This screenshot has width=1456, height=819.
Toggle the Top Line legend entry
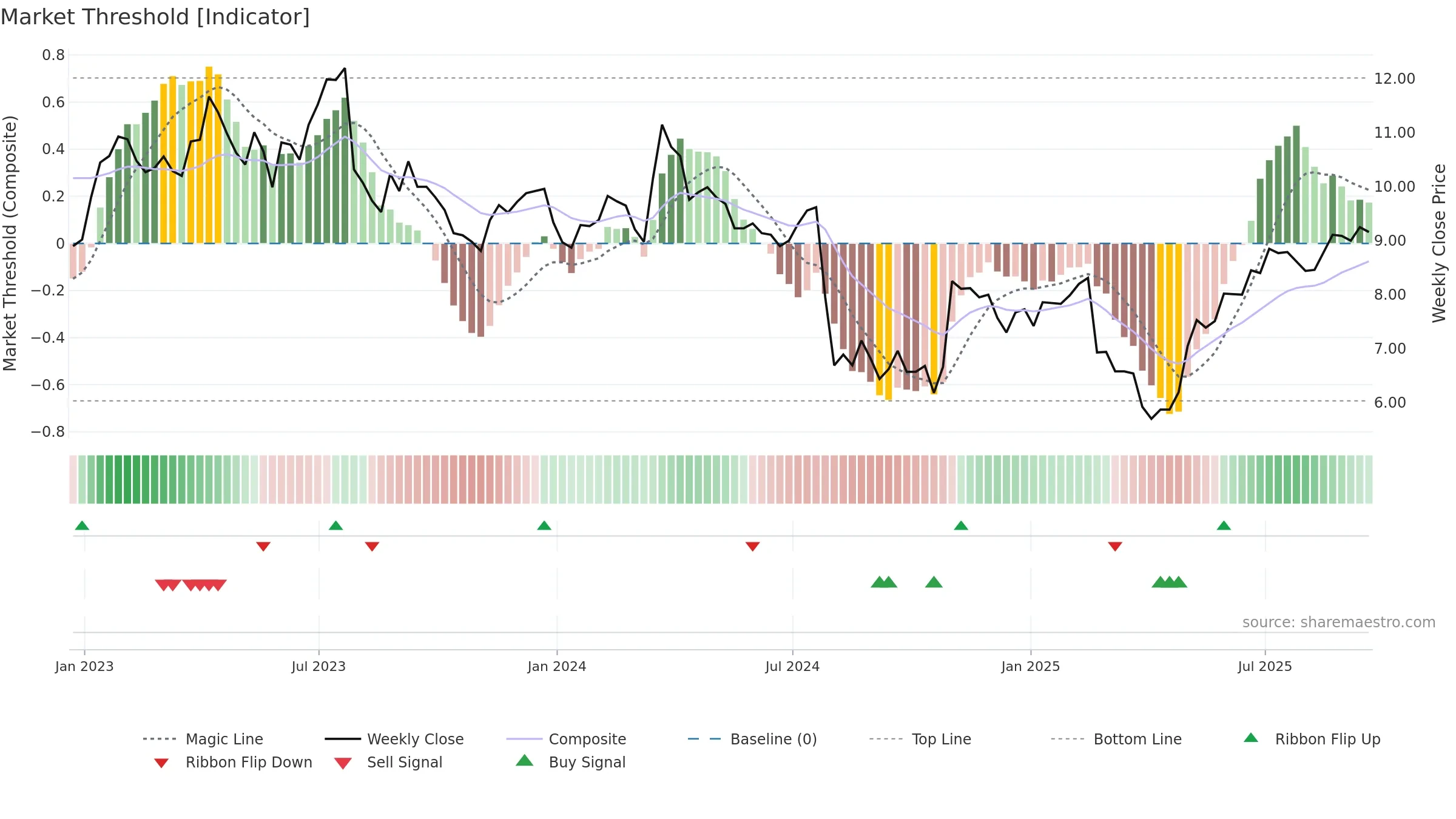pos(920,739)
